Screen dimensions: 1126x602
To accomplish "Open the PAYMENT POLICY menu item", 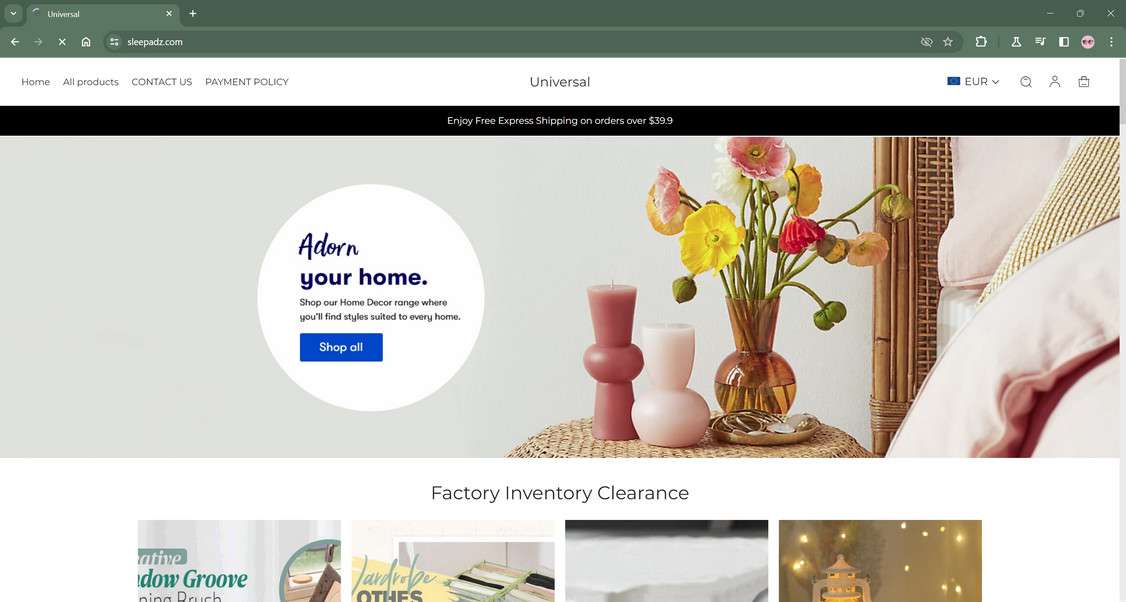I will 246,82.
